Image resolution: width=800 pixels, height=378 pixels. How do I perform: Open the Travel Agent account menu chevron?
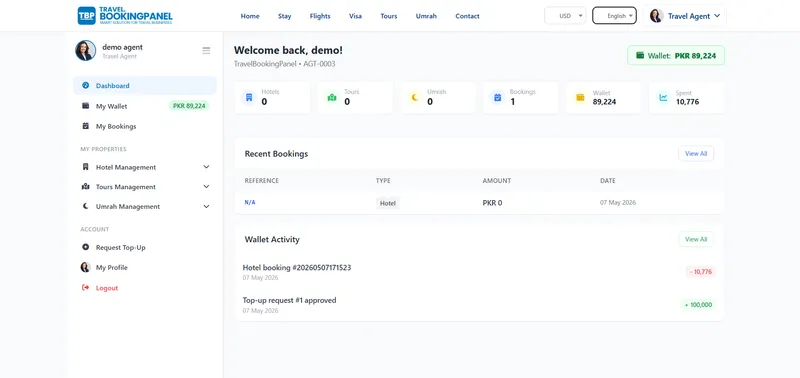(717, 16)
